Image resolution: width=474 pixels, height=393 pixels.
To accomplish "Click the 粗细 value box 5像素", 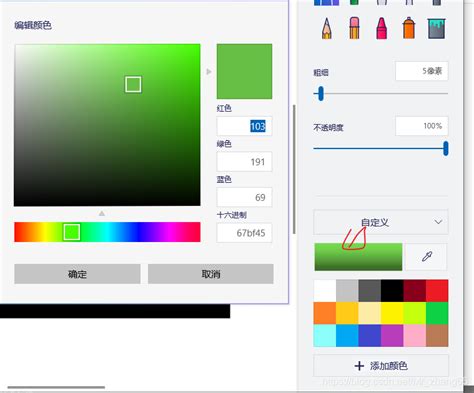I will coord(422,71).
